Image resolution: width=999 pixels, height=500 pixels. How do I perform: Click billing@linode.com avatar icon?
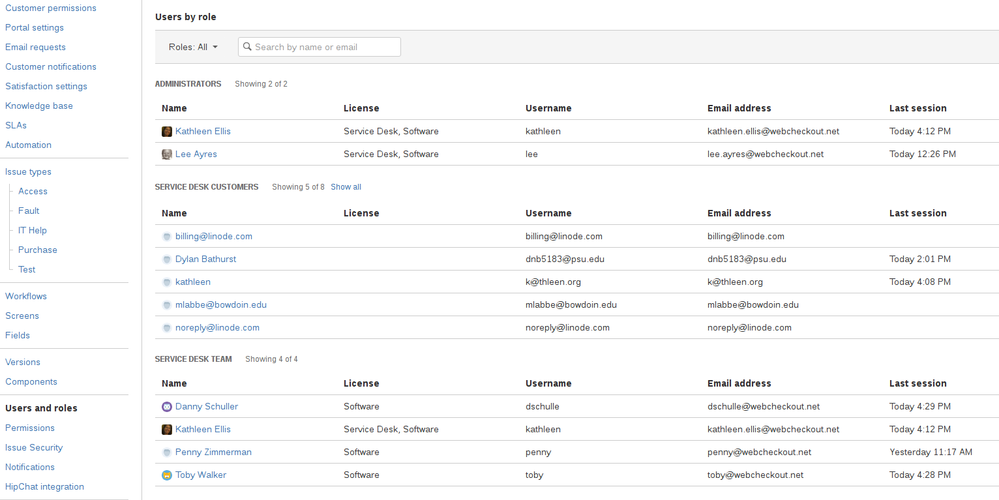(167, 236)
